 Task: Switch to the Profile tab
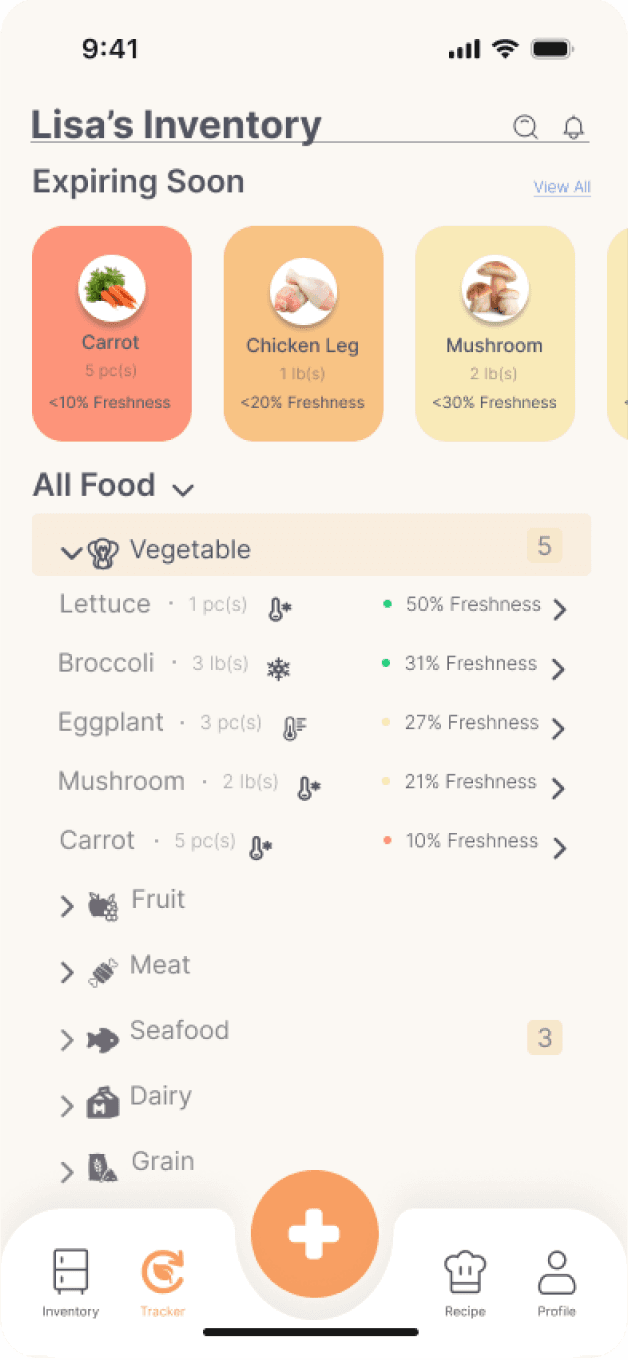[557, 1284]
